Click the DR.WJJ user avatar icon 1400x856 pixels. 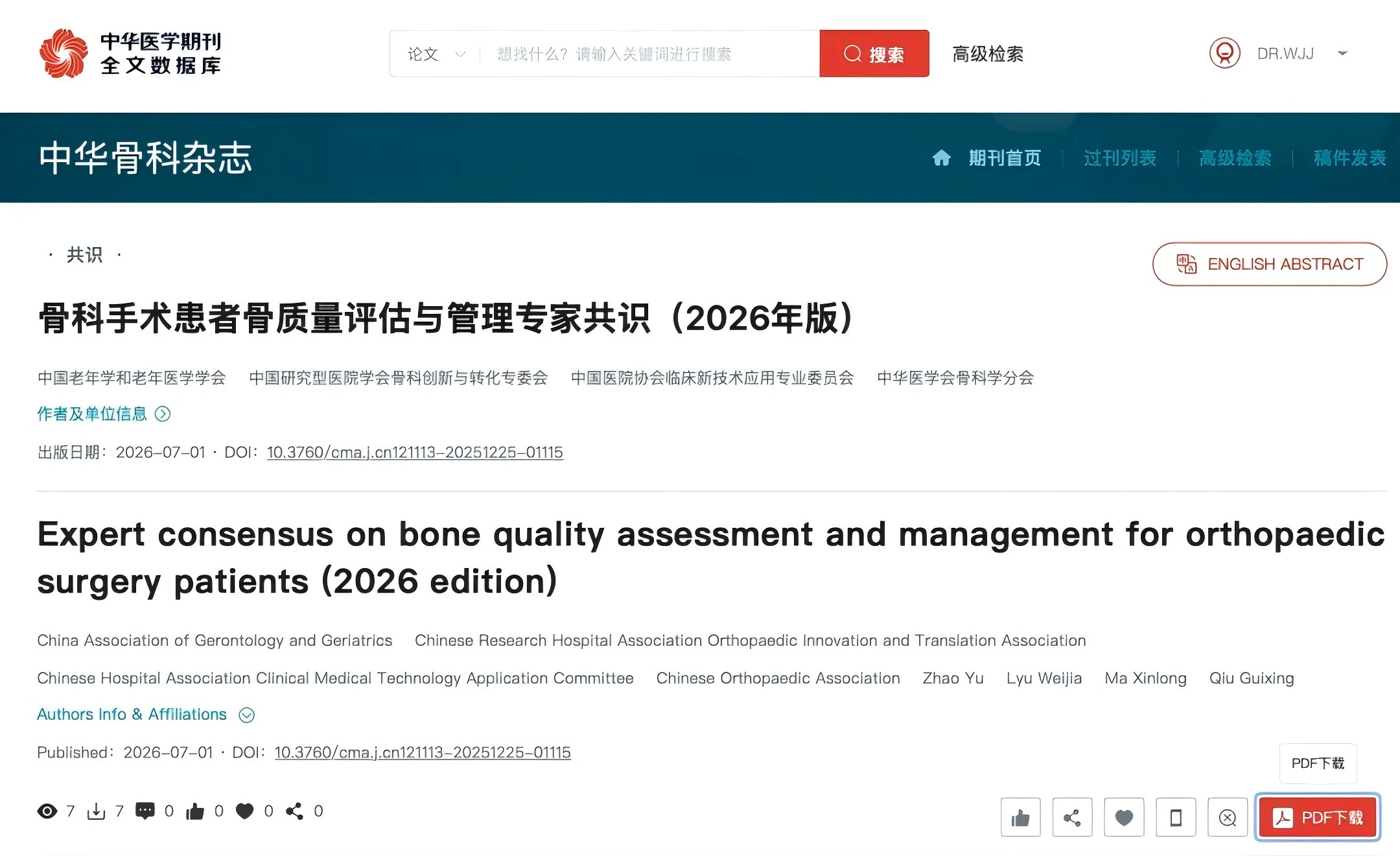[x=1224, y=53]
